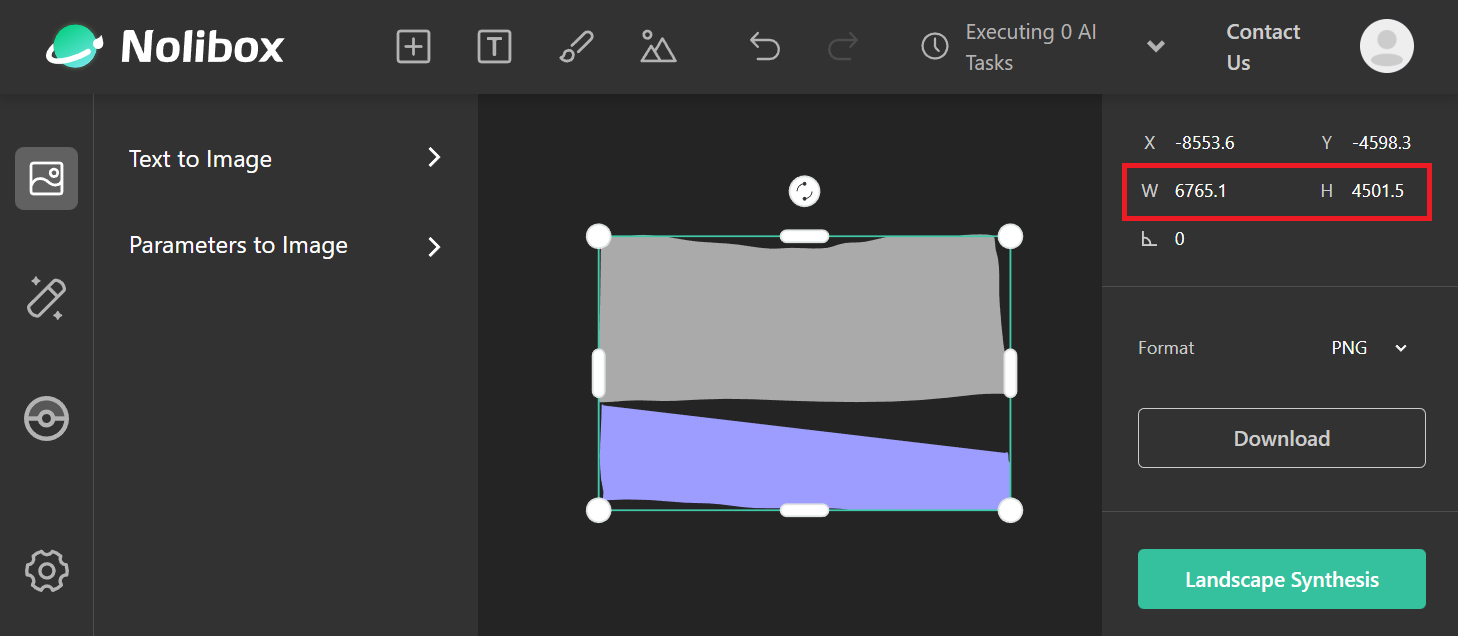Select the gray painted region

tap(800, 318)
